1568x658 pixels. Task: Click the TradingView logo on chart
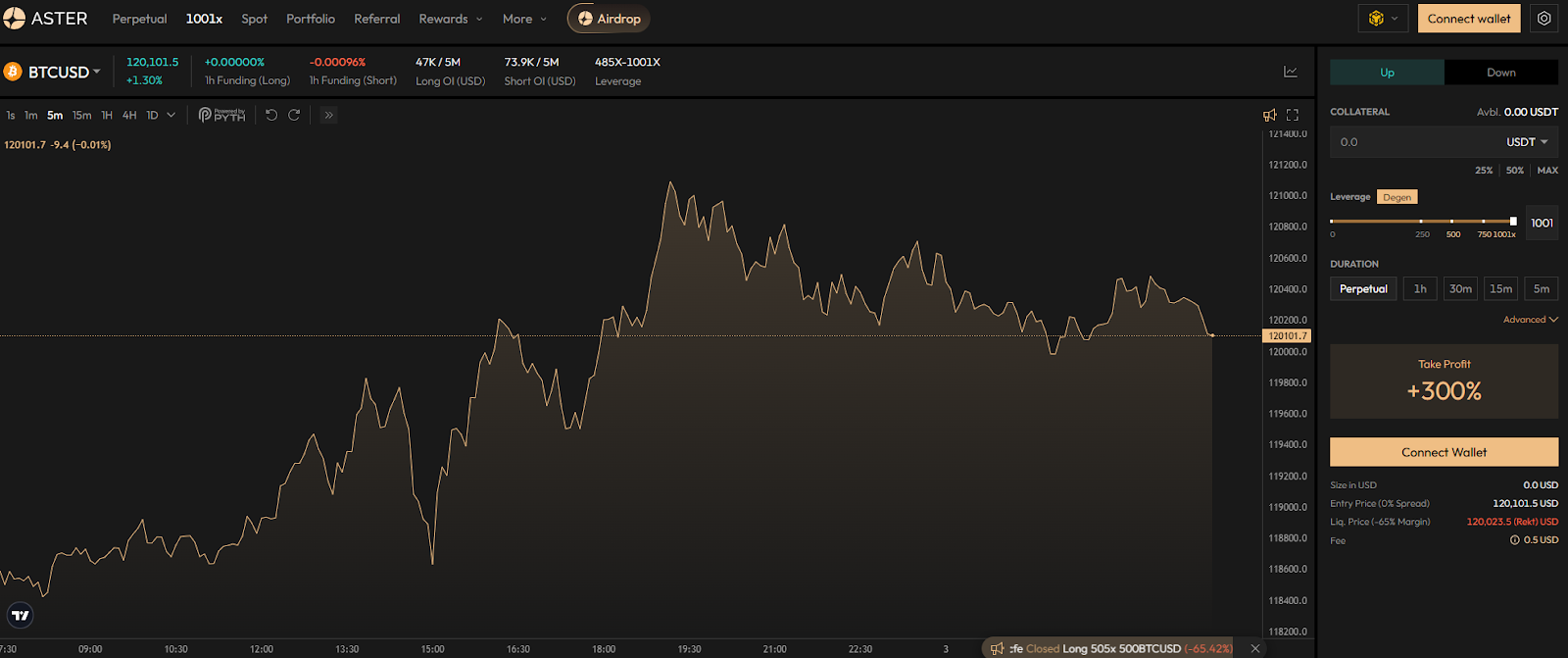(x=21, y=615)
